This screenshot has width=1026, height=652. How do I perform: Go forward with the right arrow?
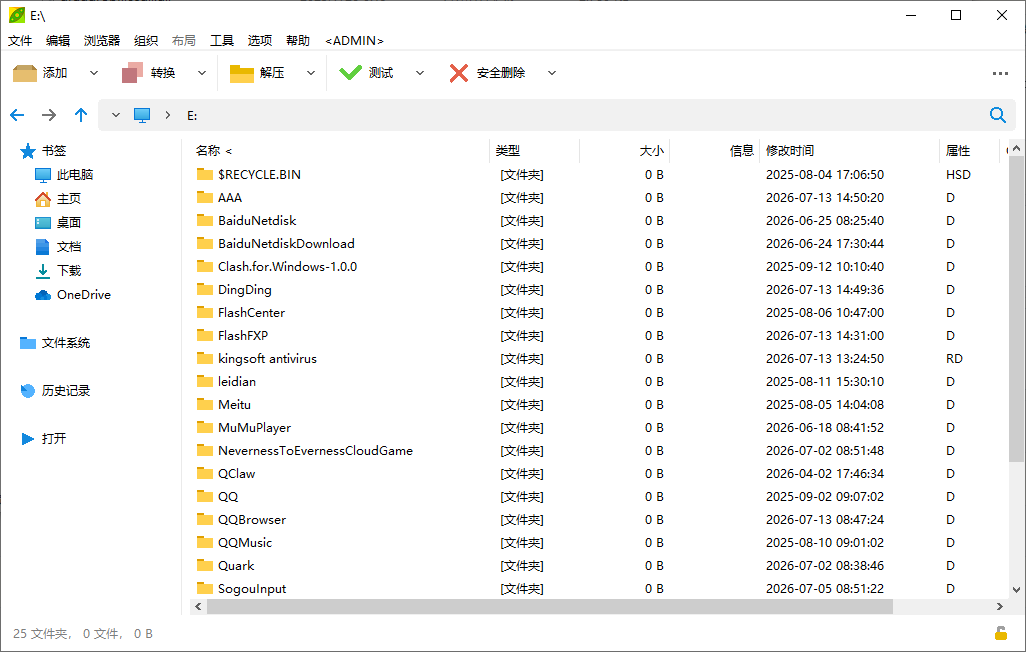click(49, 115)
